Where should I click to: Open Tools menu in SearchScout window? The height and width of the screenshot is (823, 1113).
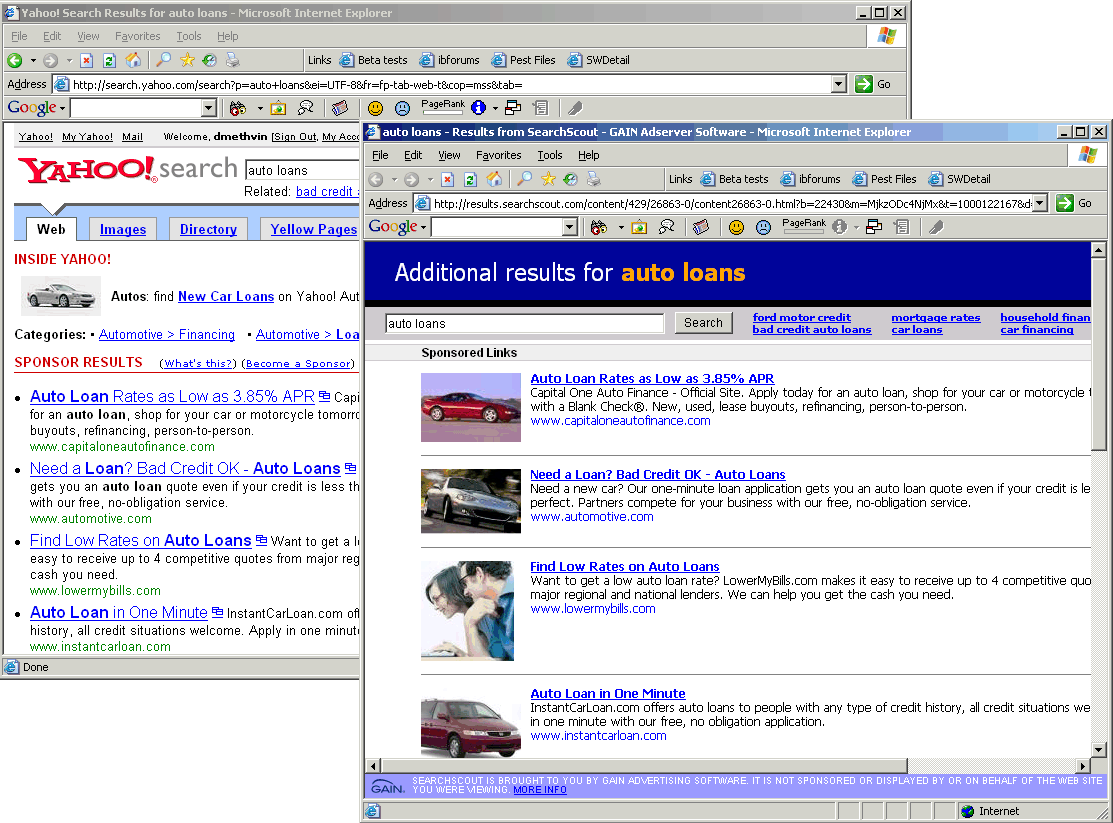point(549,155)
